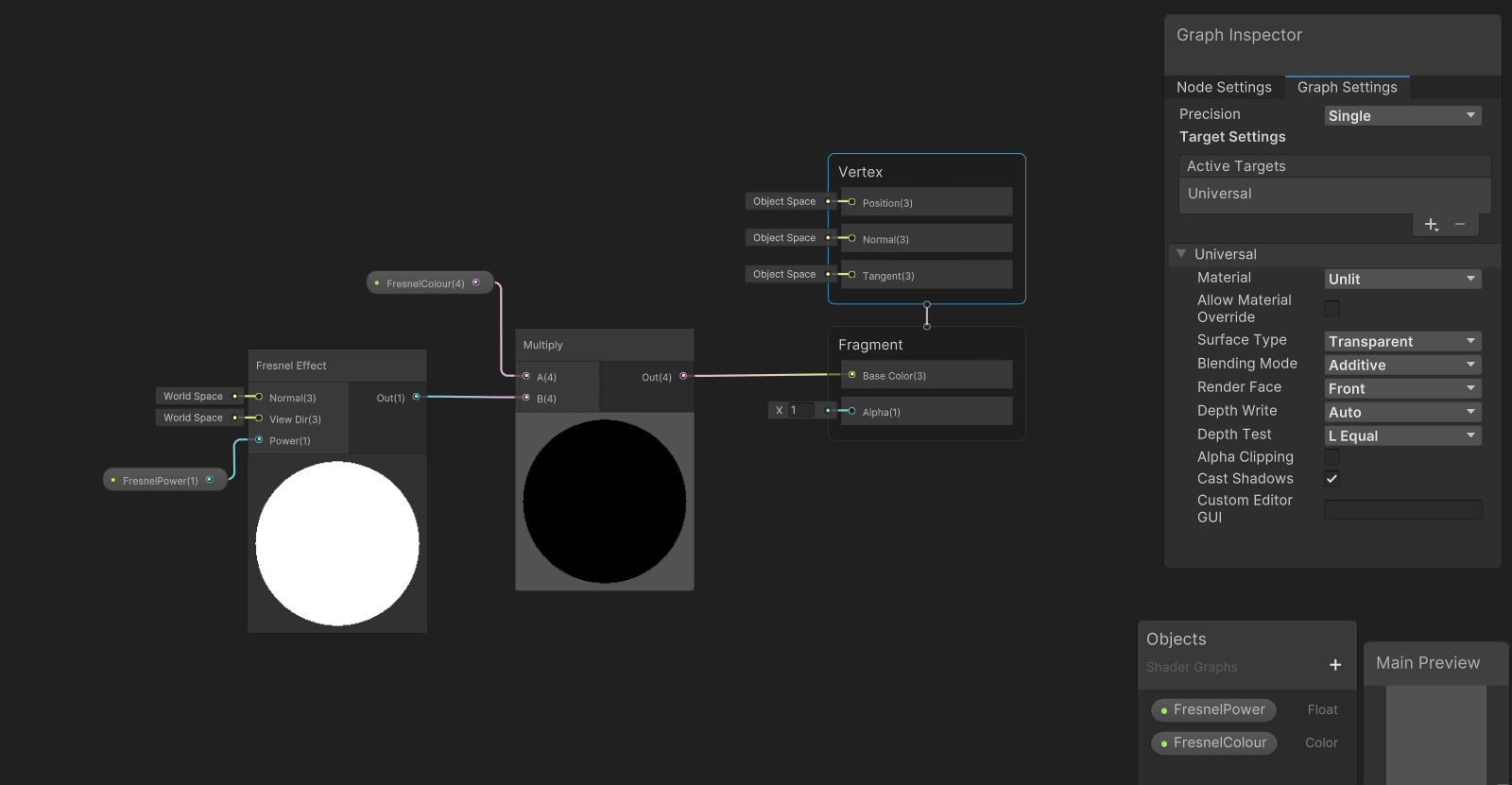Click the Float type label beside FresnelPower
Screen dimensions: 1512x785
(x=1322, y=709)
